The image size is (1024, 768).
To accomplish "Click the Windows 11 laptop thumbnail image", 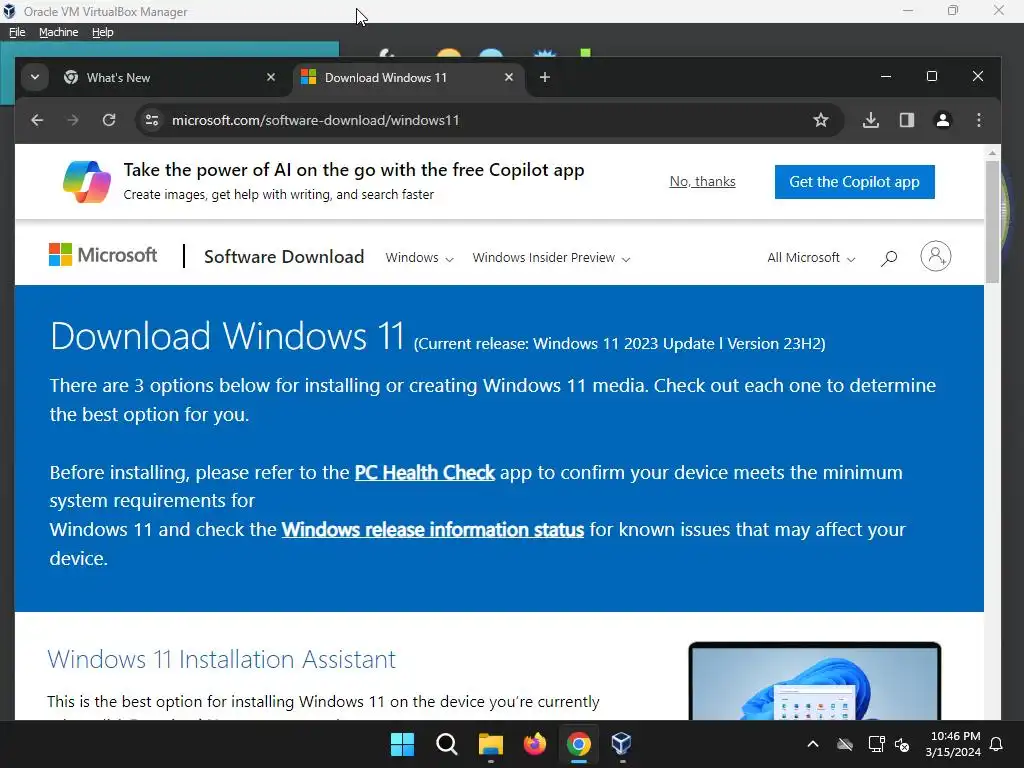I will point(814,681).
